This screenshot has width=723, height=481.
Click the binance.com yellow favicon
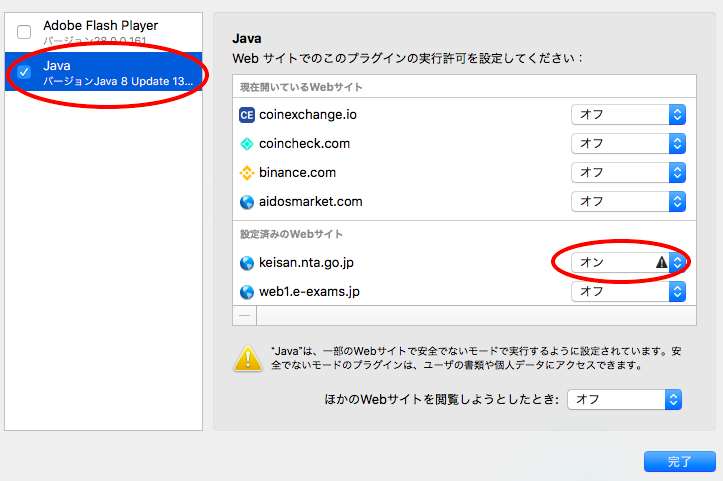[247, 173]
